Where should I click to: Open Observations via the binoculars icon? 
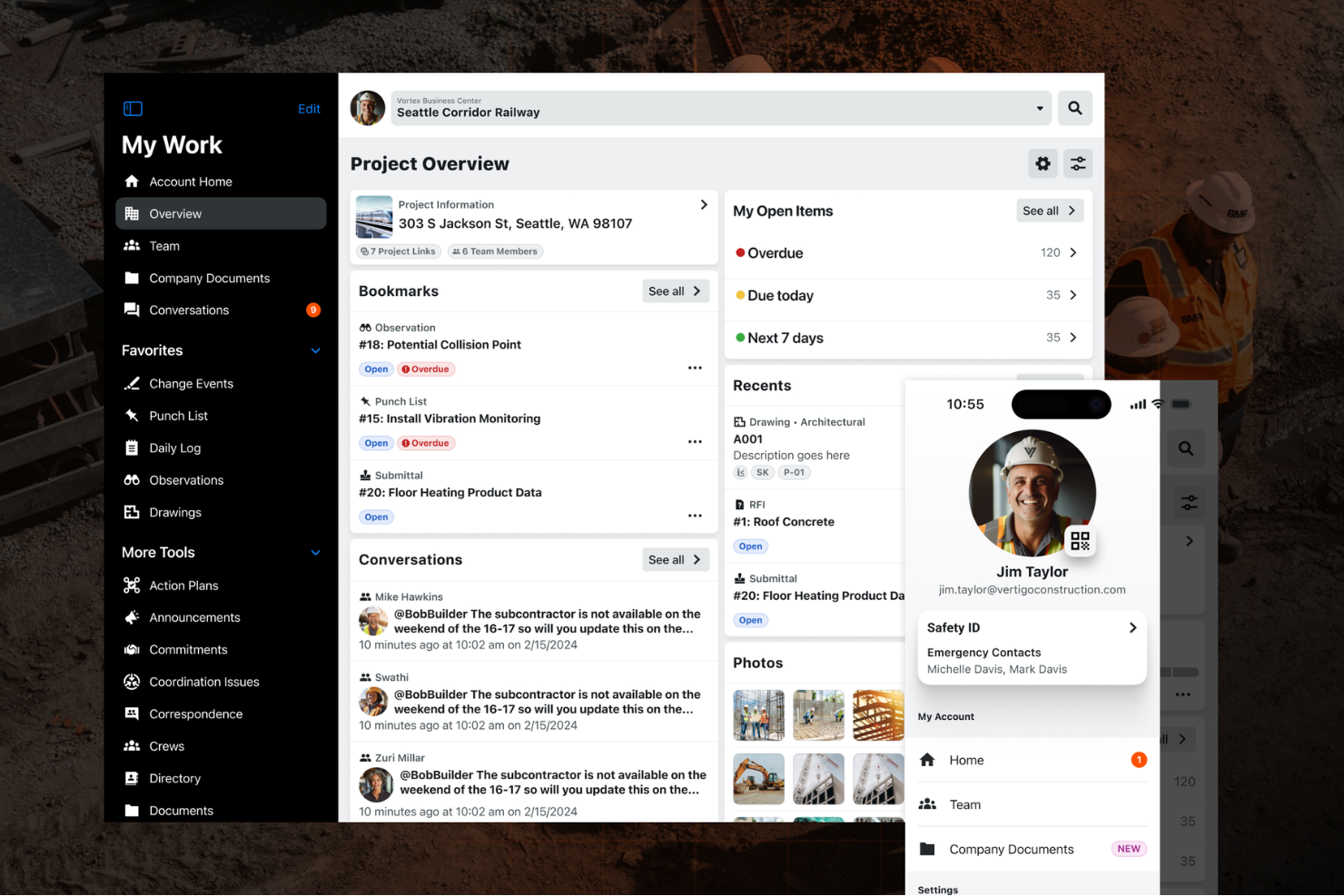coord(132,479)
